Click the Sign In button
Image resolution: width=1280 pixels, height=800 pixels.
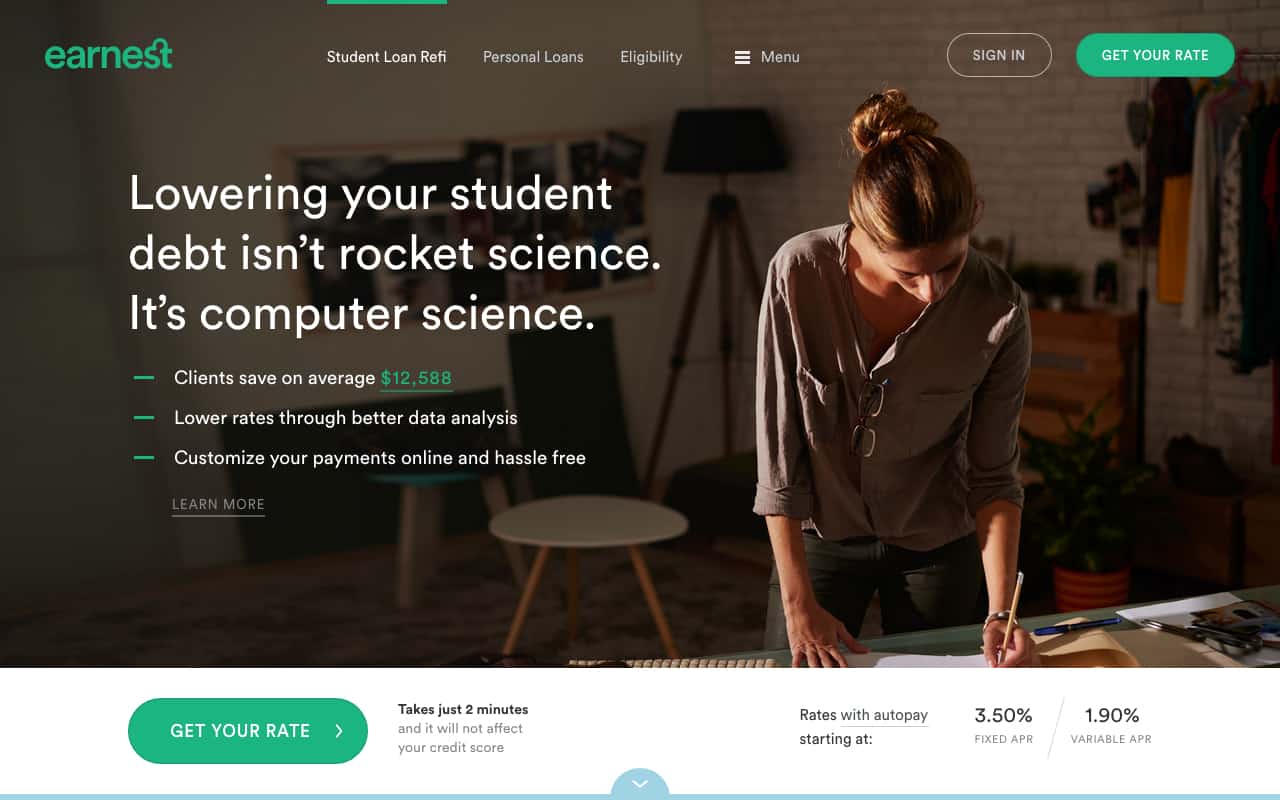point(999,55)
